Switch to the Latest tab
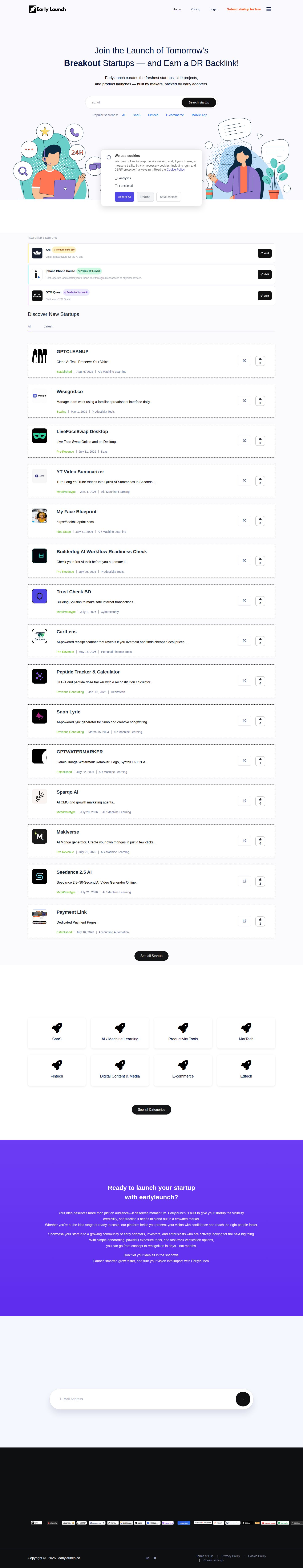This screenshot has width=303, height=1568. pyautogui.click(x=48, y=326)
